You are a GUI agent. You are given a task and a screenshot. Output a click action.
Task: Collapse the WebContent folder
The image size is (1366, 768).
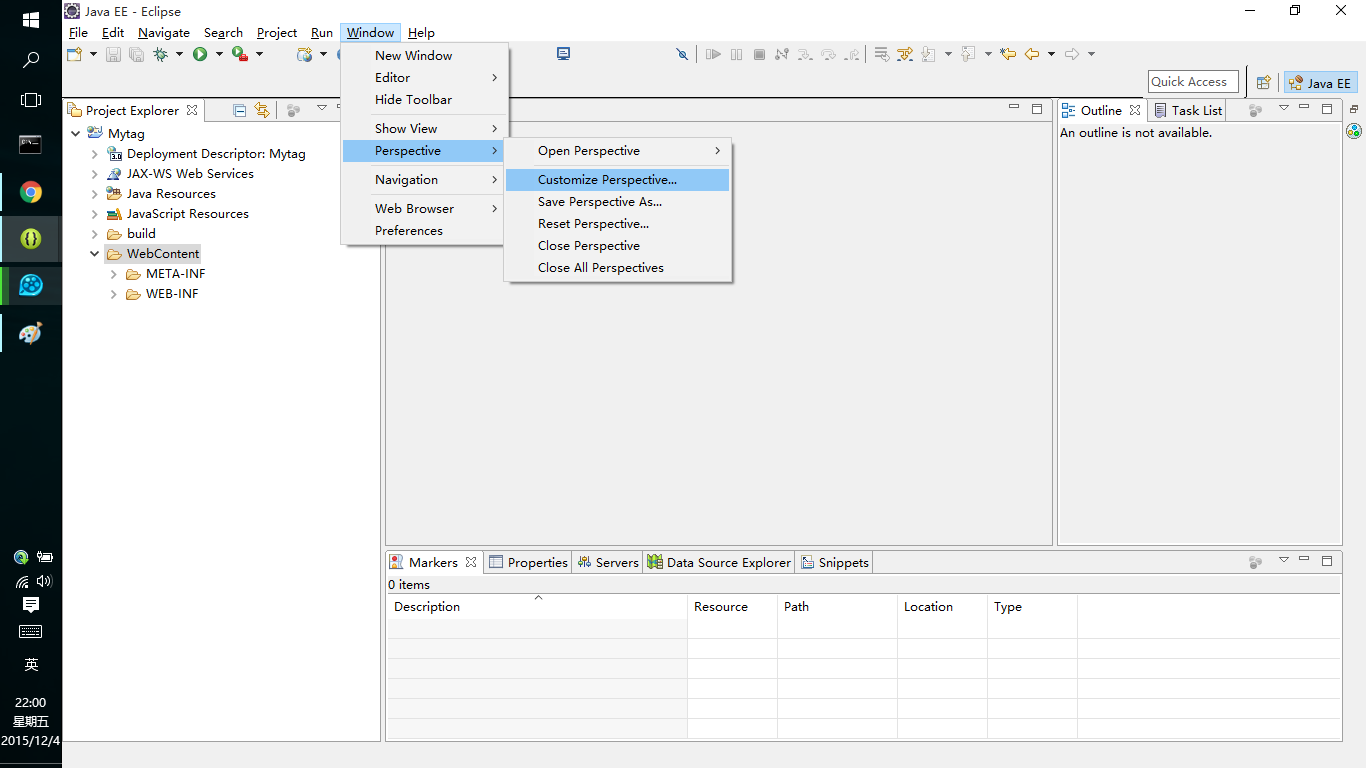[x=95, y=254]
